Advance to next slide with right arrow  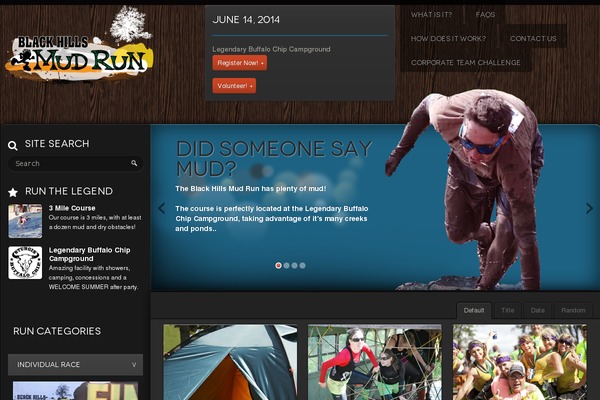click(589, 208)
